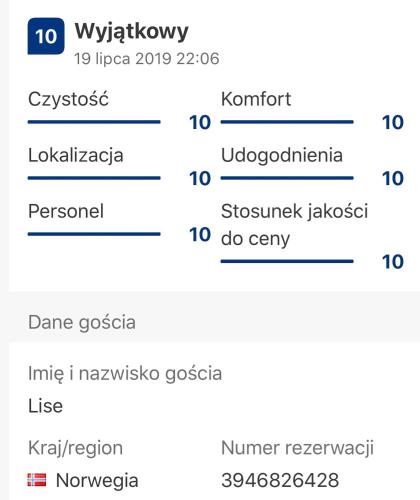Click the country name Norwegia
Screen dimensions: 420x500
coord(97,480)
